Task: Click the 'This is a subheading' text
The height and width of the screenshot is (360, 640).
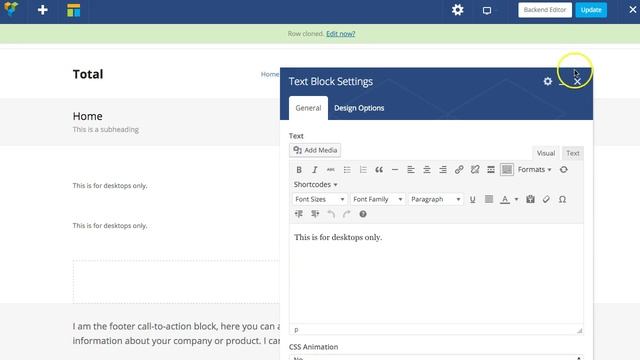Action: click(x=106, y=130)
